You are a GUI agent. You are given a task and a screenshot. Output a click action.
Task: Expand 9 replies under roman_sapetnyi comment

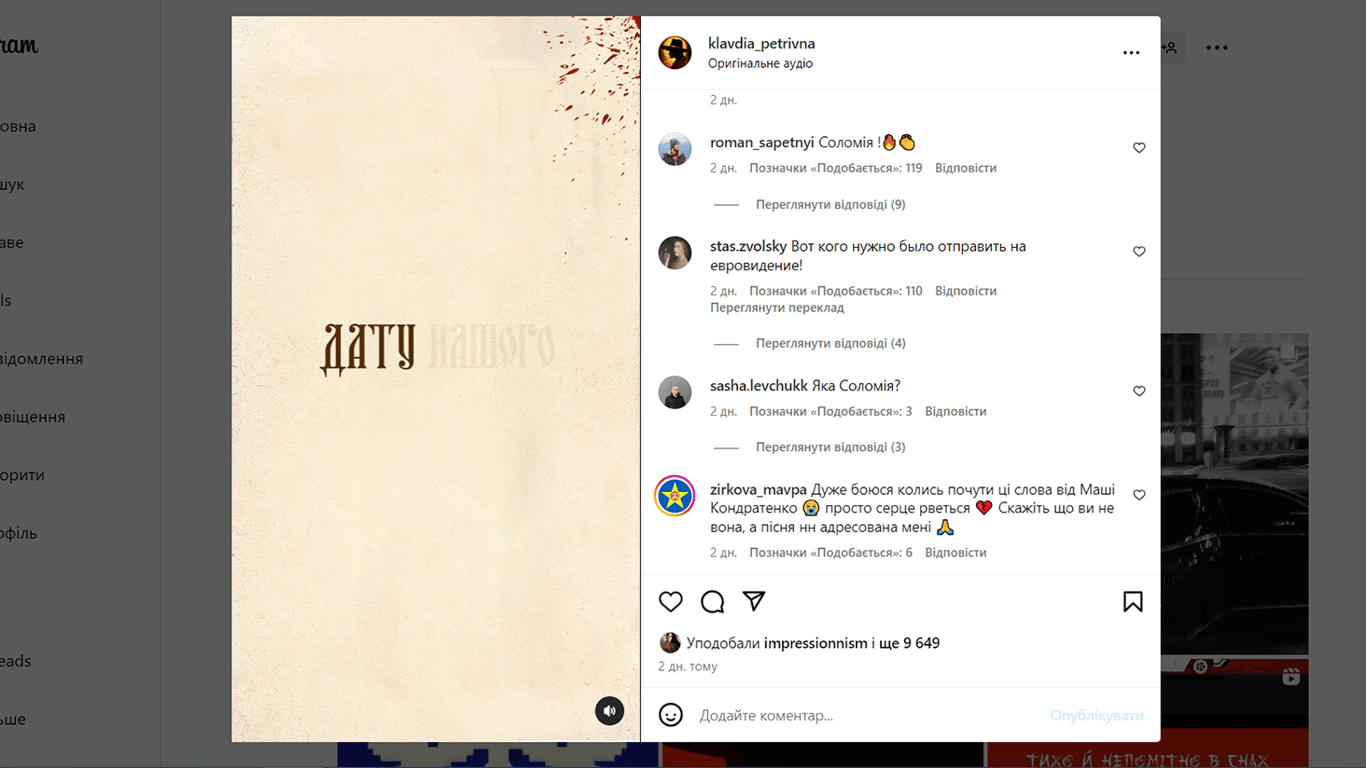830,204
